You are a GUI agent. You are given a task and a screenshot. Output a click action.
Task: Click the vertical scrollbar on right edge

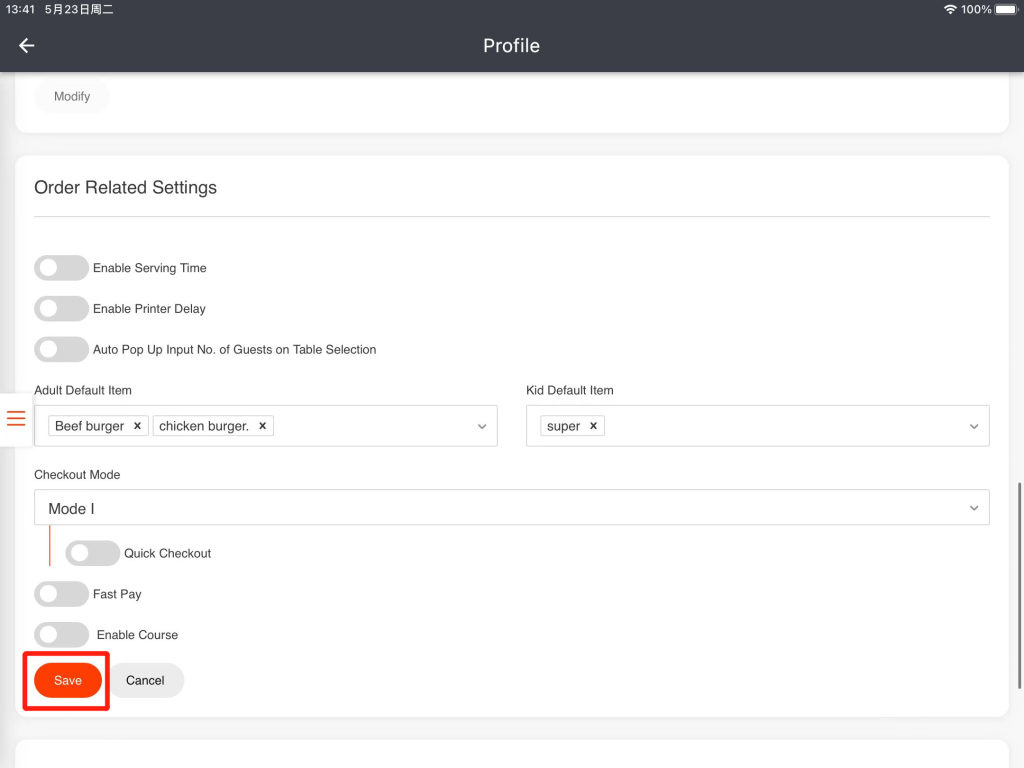pyautogui.click(x=1019, y=585)
